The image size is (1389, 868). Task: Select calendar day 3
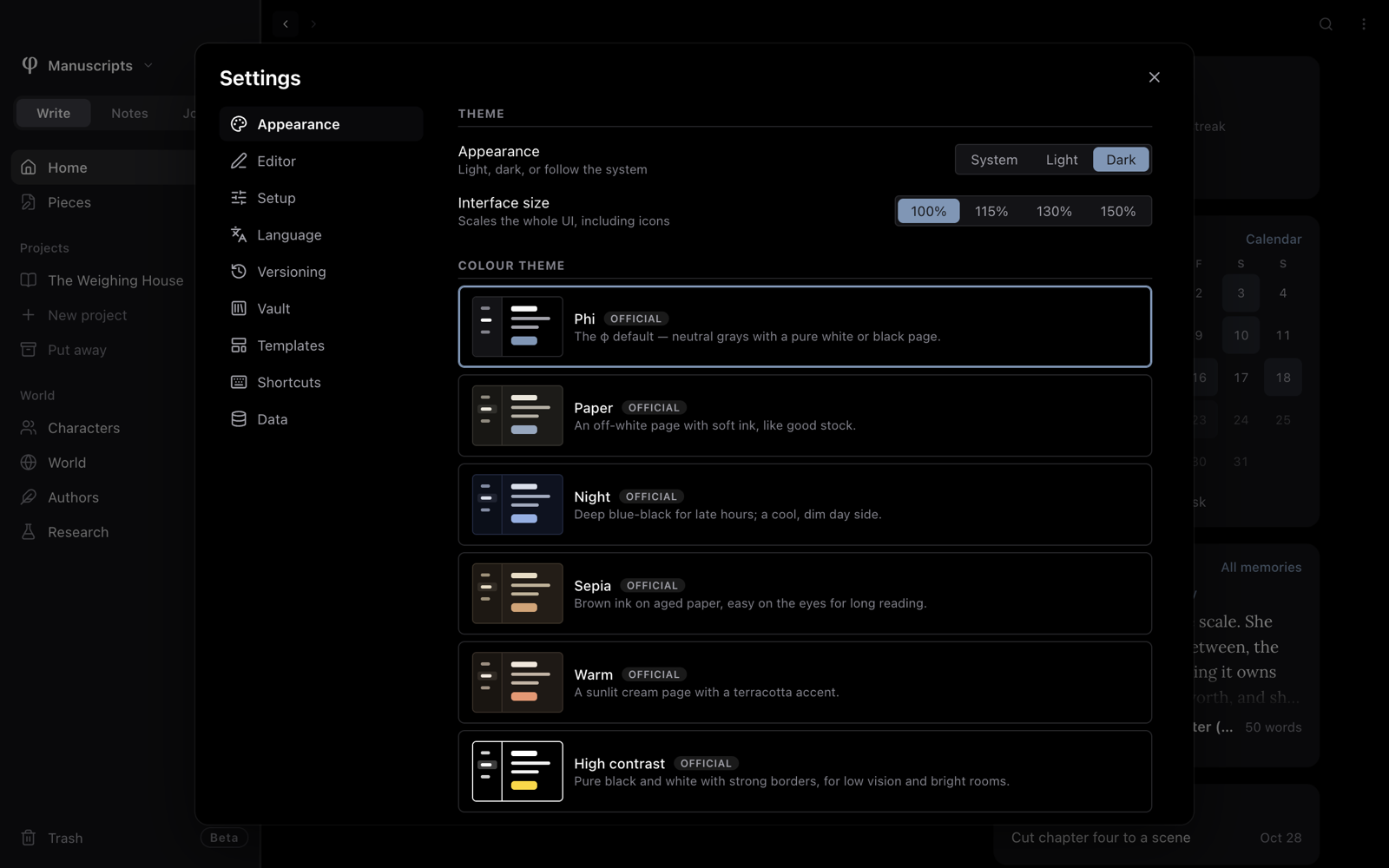tap(1241, 293)
